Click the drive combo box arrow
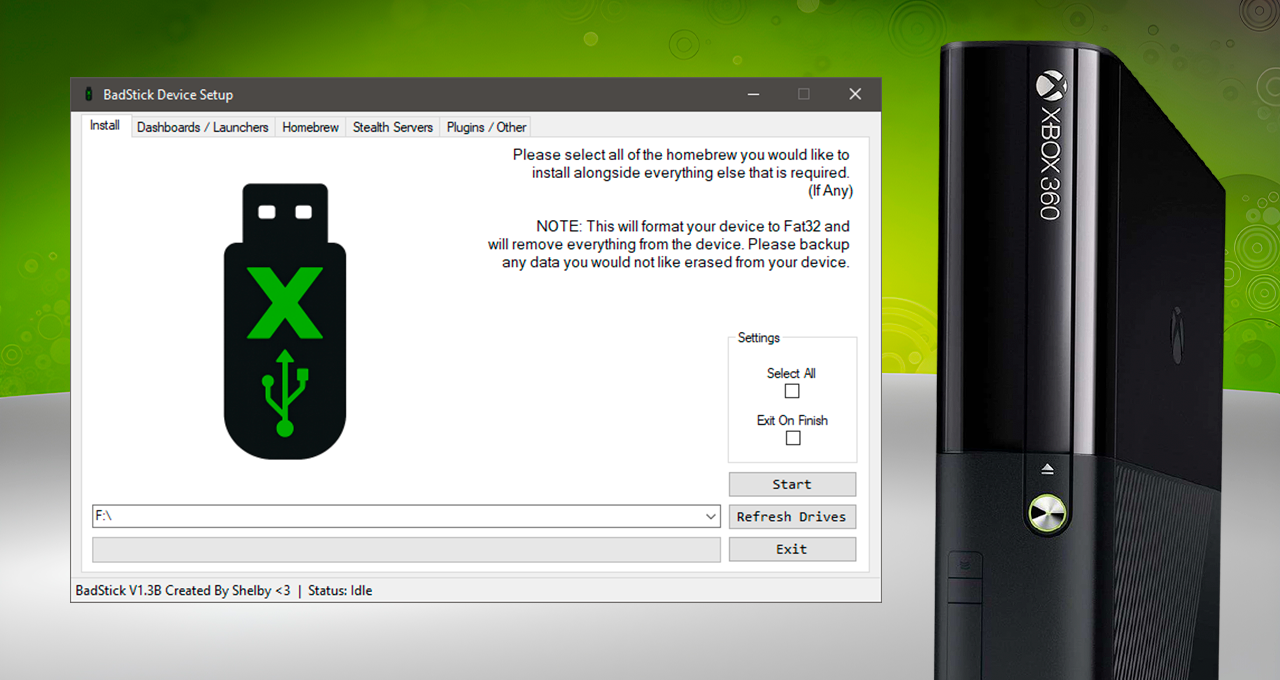 tap(711, 517)
